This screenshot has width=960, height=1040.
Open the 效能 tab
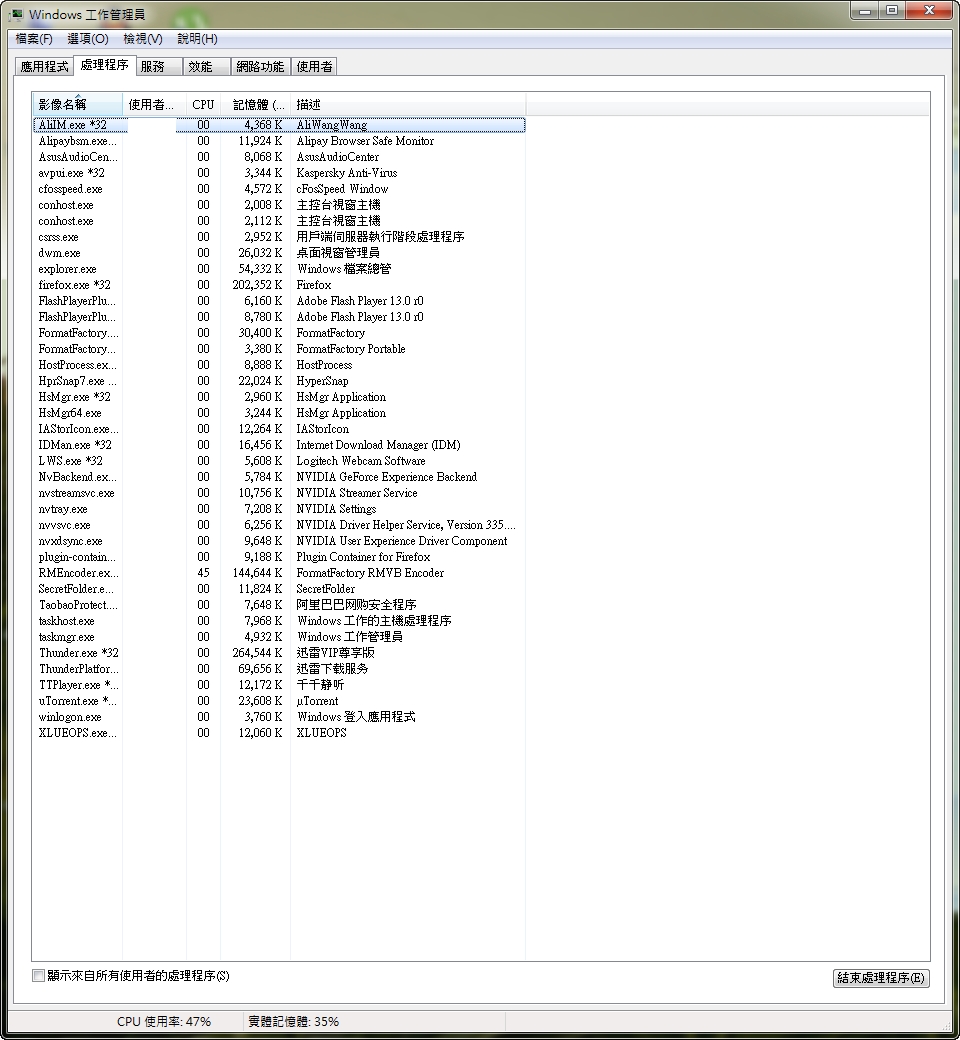[207, 66]
